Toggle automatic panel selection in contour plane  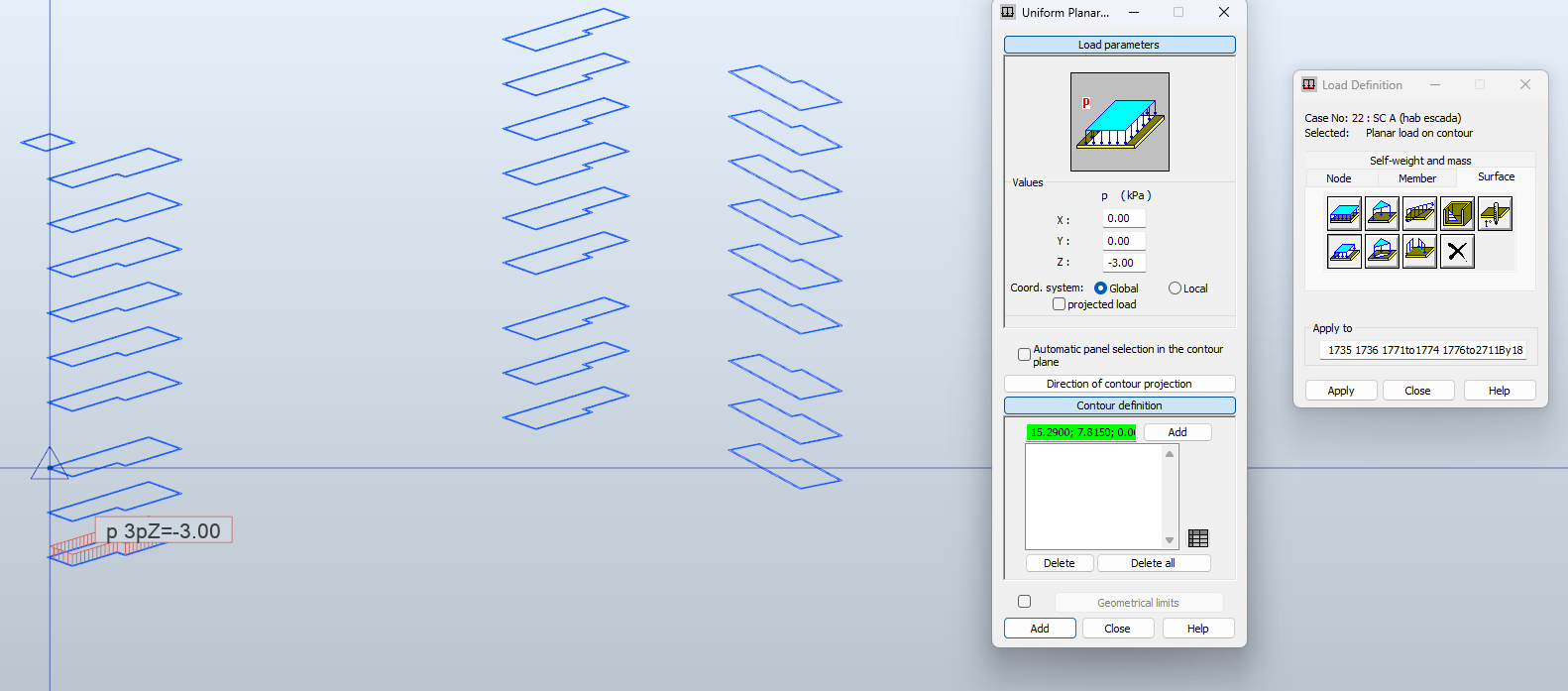1024,354
